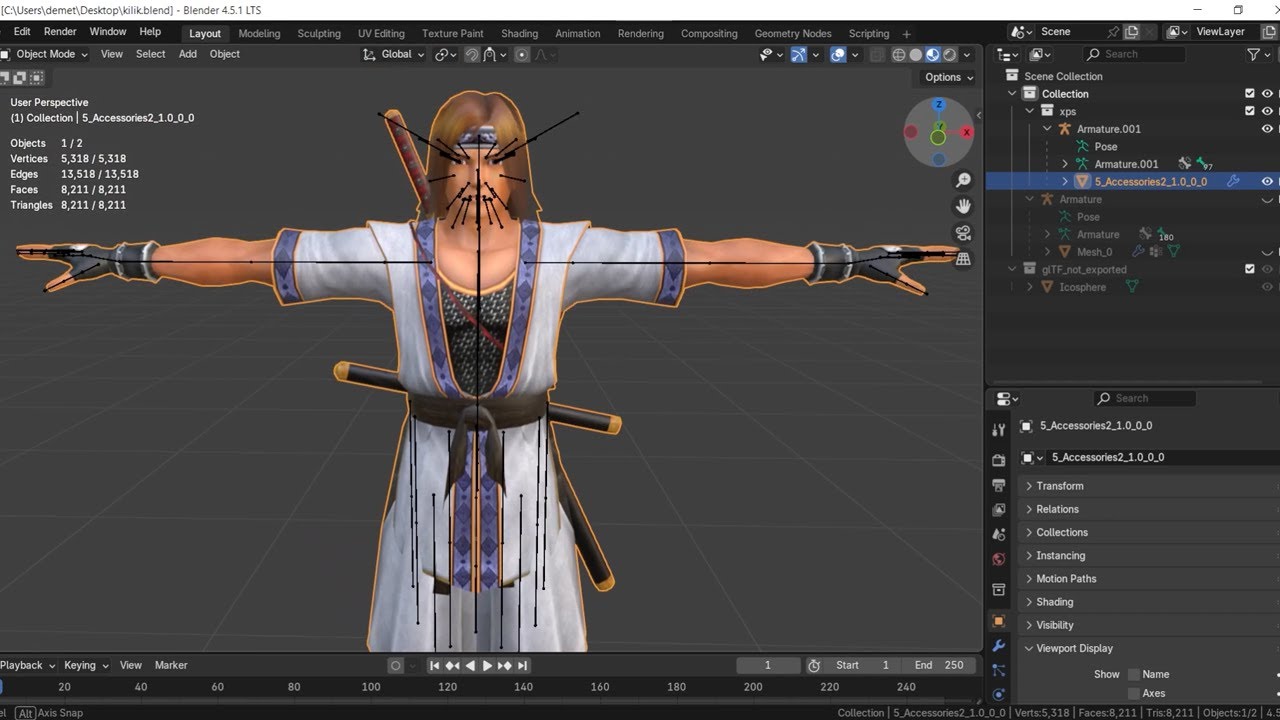This screenshot has height=720, width=1280.
Task: Open the Physics properties tab icon
Action: (x=998, y=694)
